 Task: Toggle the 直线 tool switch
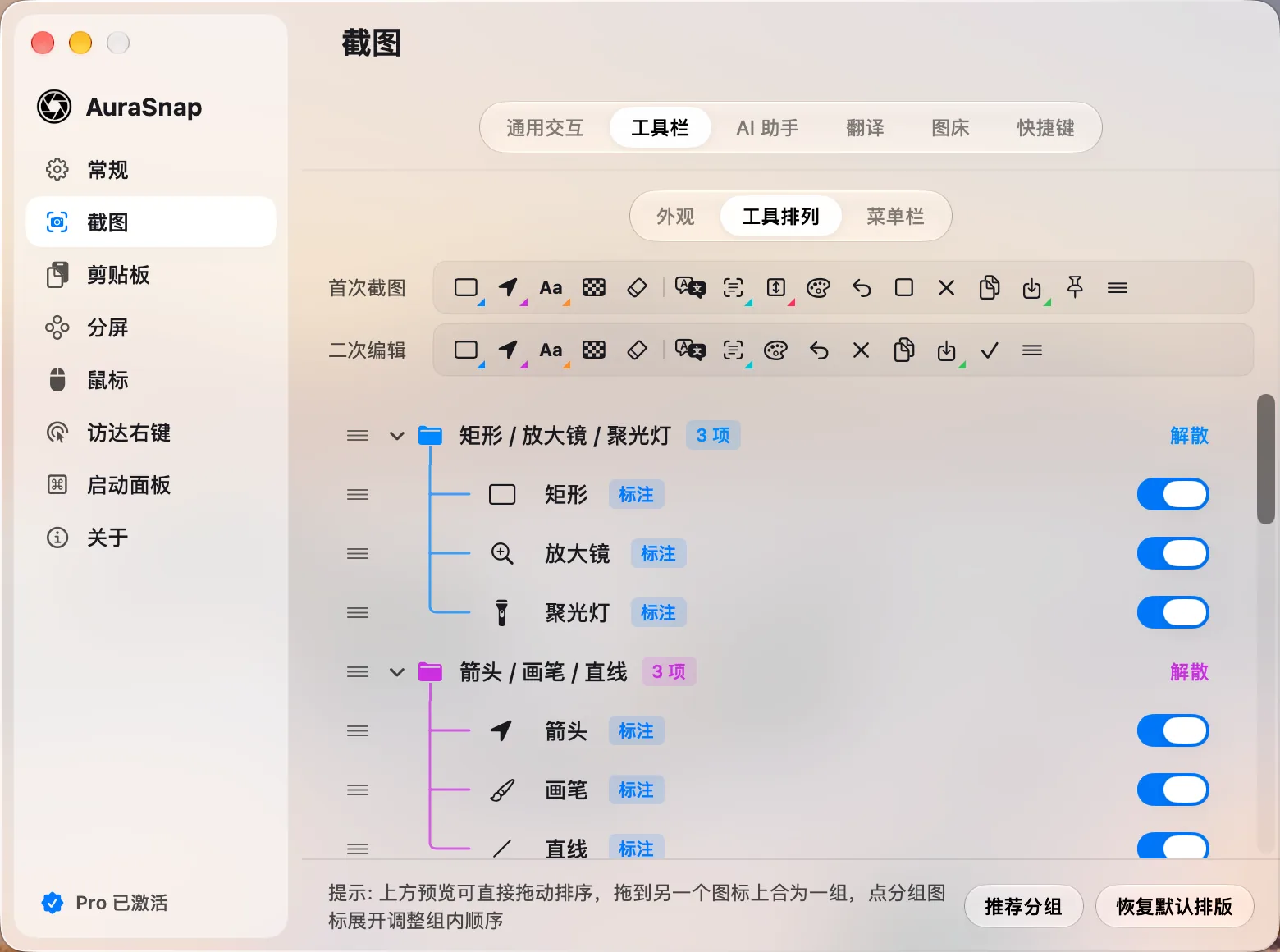click(x=1173, y=846)
